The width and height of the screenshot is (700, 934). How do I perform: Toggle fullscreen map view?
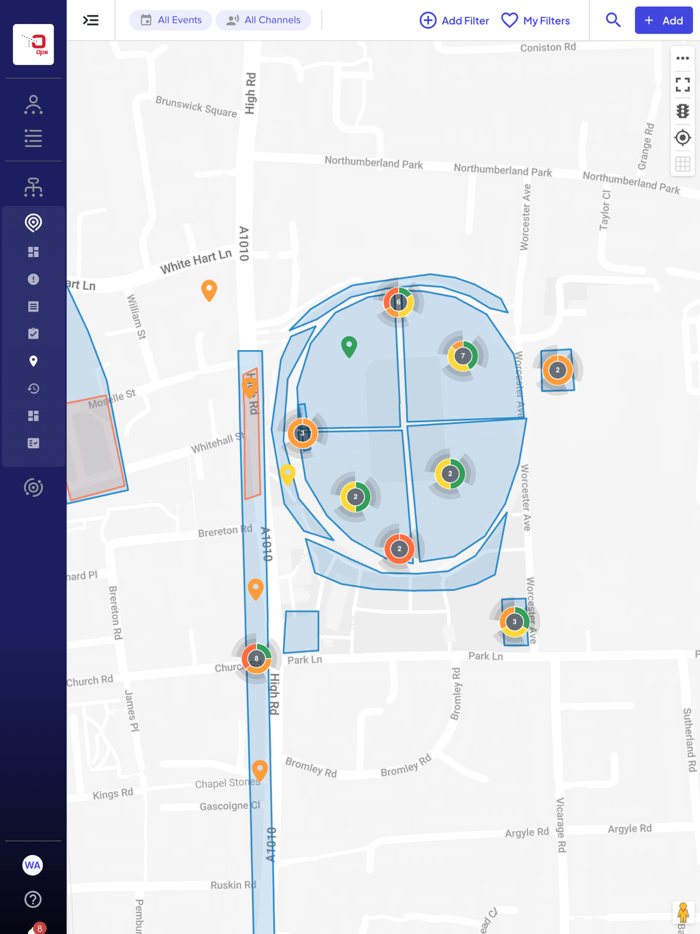pos(683,85)
